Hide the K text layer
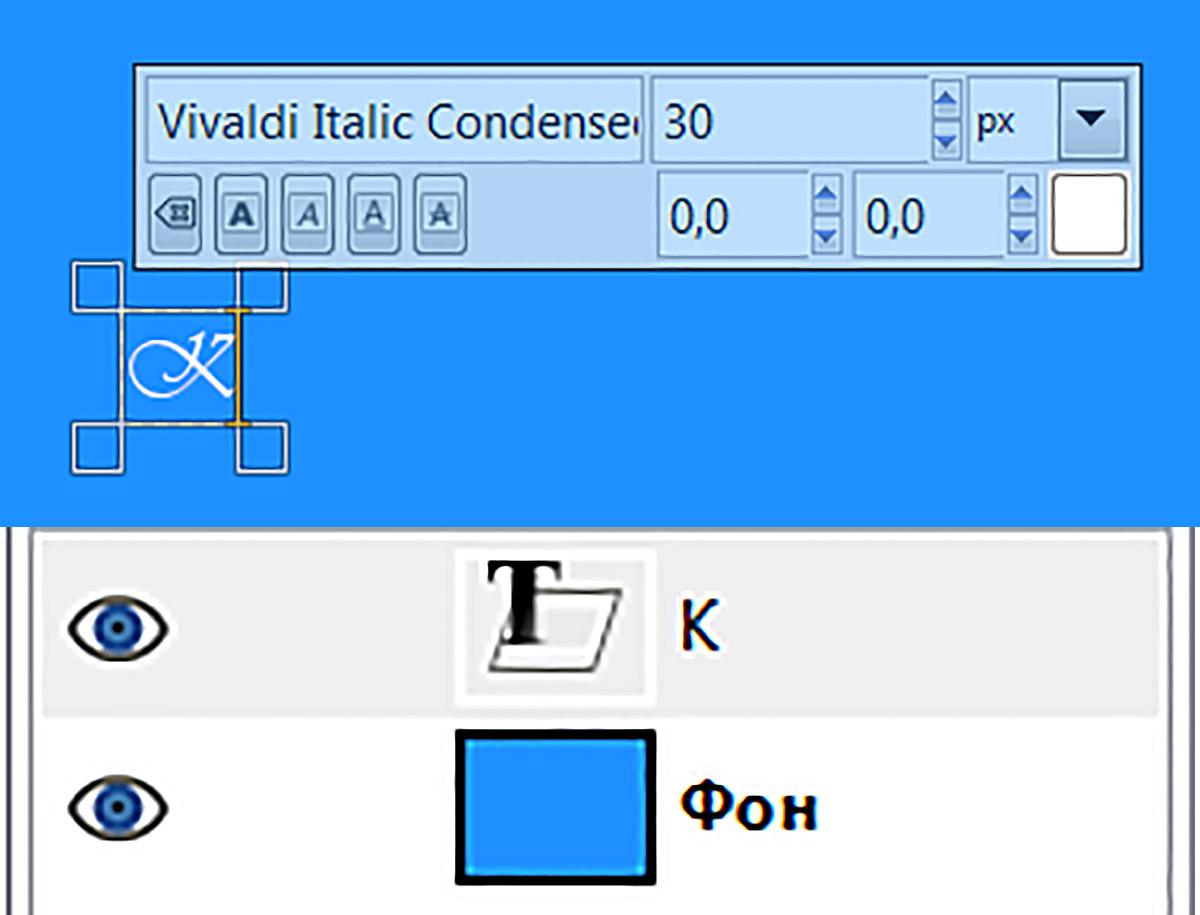The width and height of the screenshot is (1200, 915). coord(118,628)
